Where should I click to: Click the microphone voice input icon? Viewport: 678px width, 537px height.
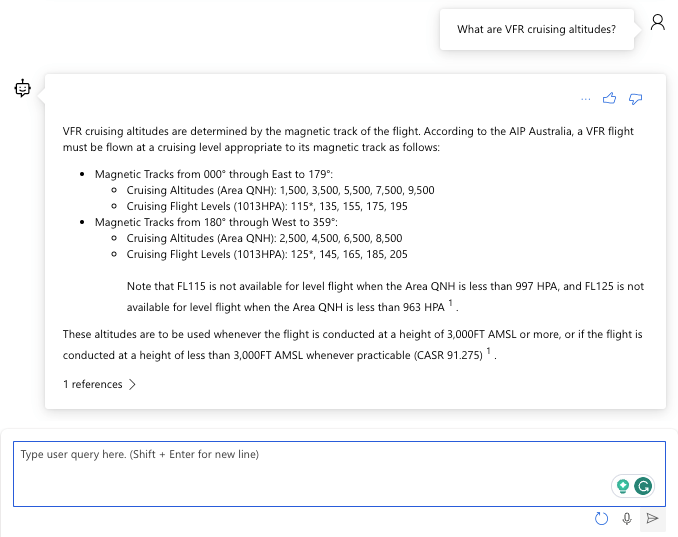[x=627, y=518]
